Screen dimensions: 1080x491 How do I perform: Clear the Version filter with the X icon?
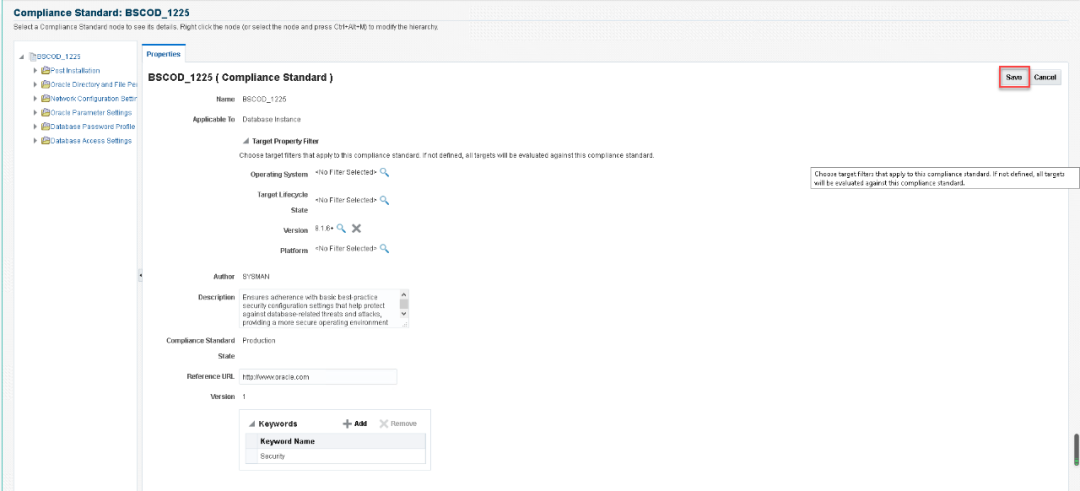click(356, 229)
